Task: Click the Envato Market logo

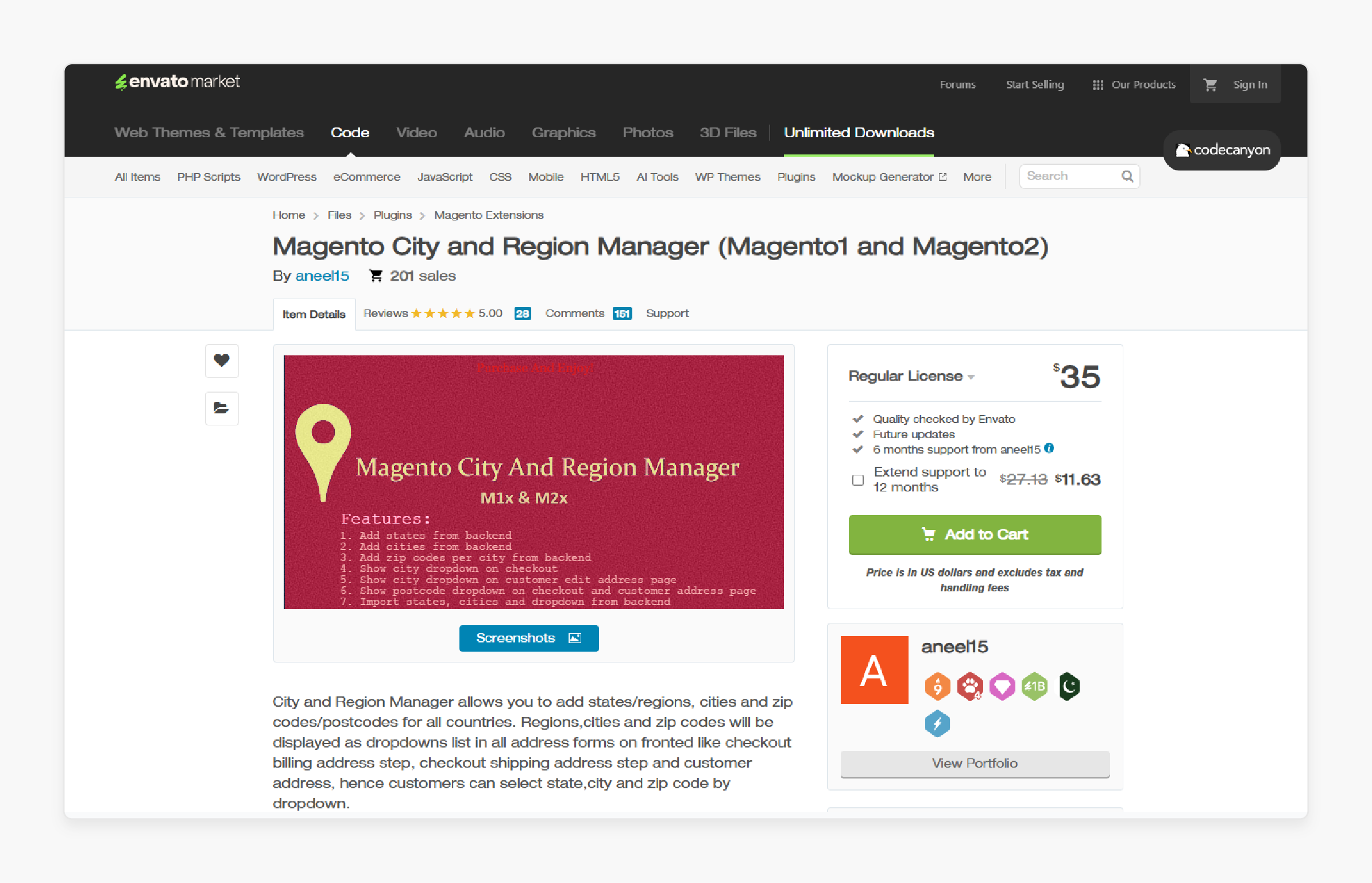Action: pos(177,82)
